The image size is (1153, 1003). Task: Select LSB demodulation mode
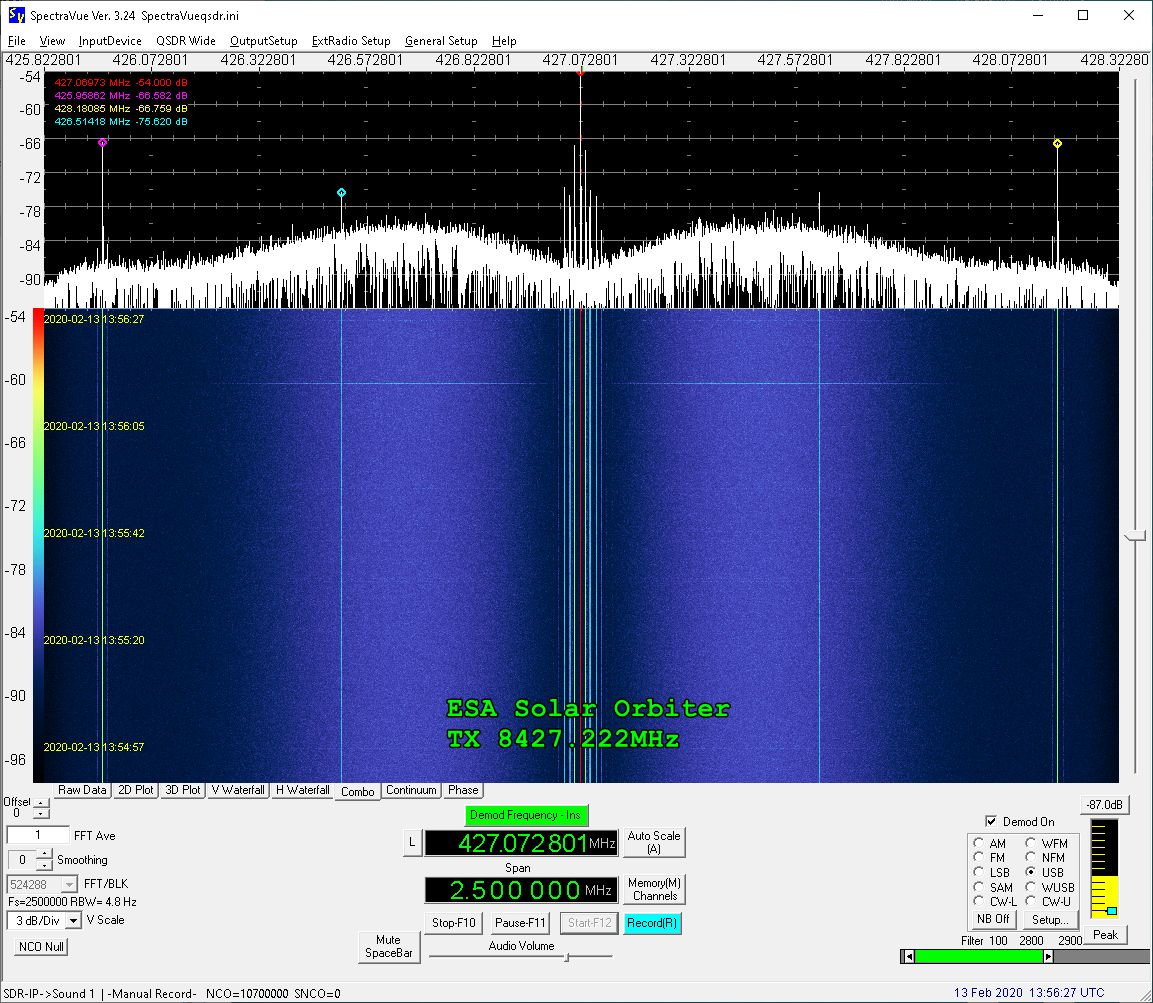pyautogui.click(x=978, y=872)
